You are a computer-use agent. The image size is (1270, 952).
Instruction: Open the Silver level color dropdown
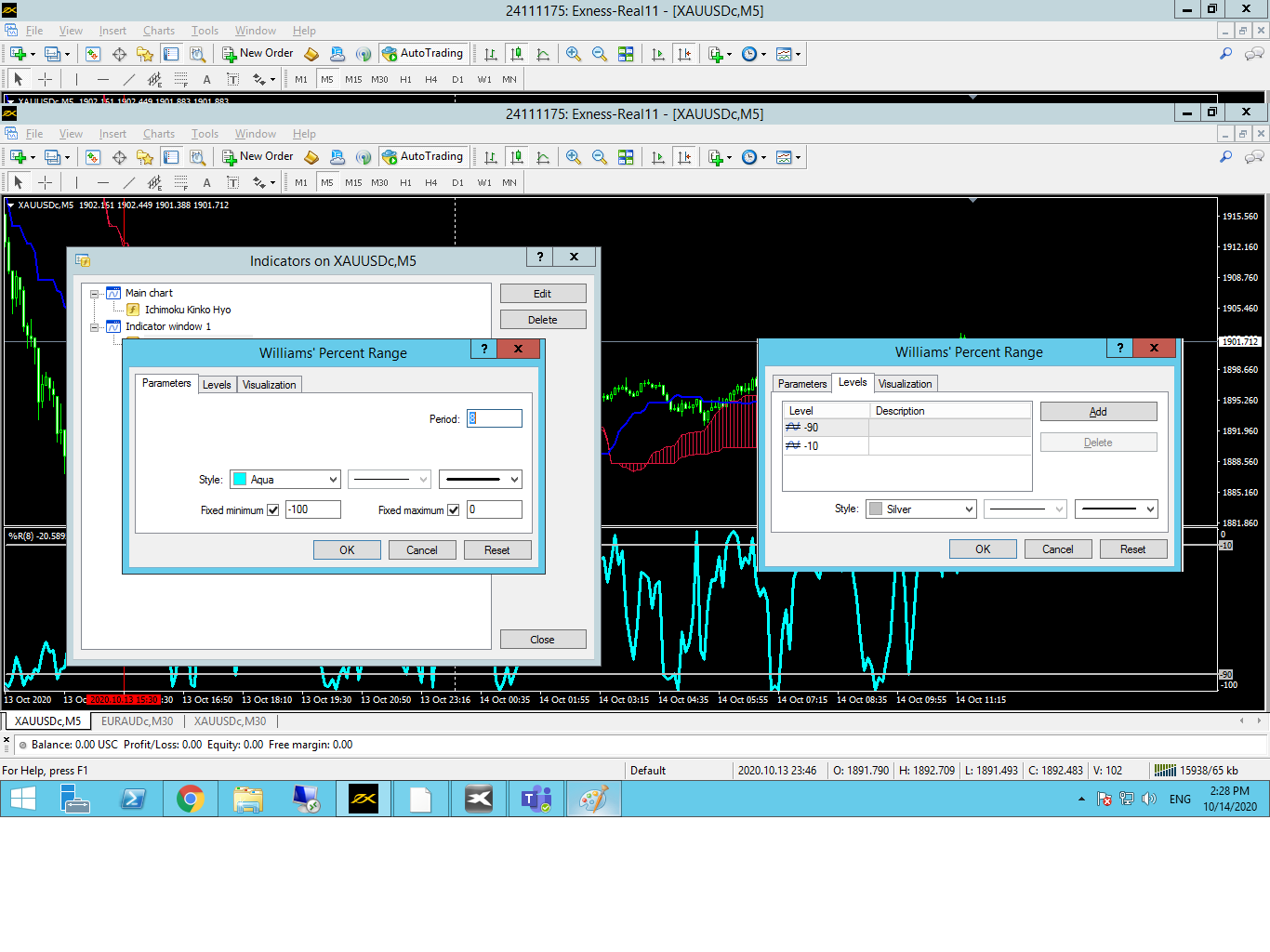click(921, 509)
